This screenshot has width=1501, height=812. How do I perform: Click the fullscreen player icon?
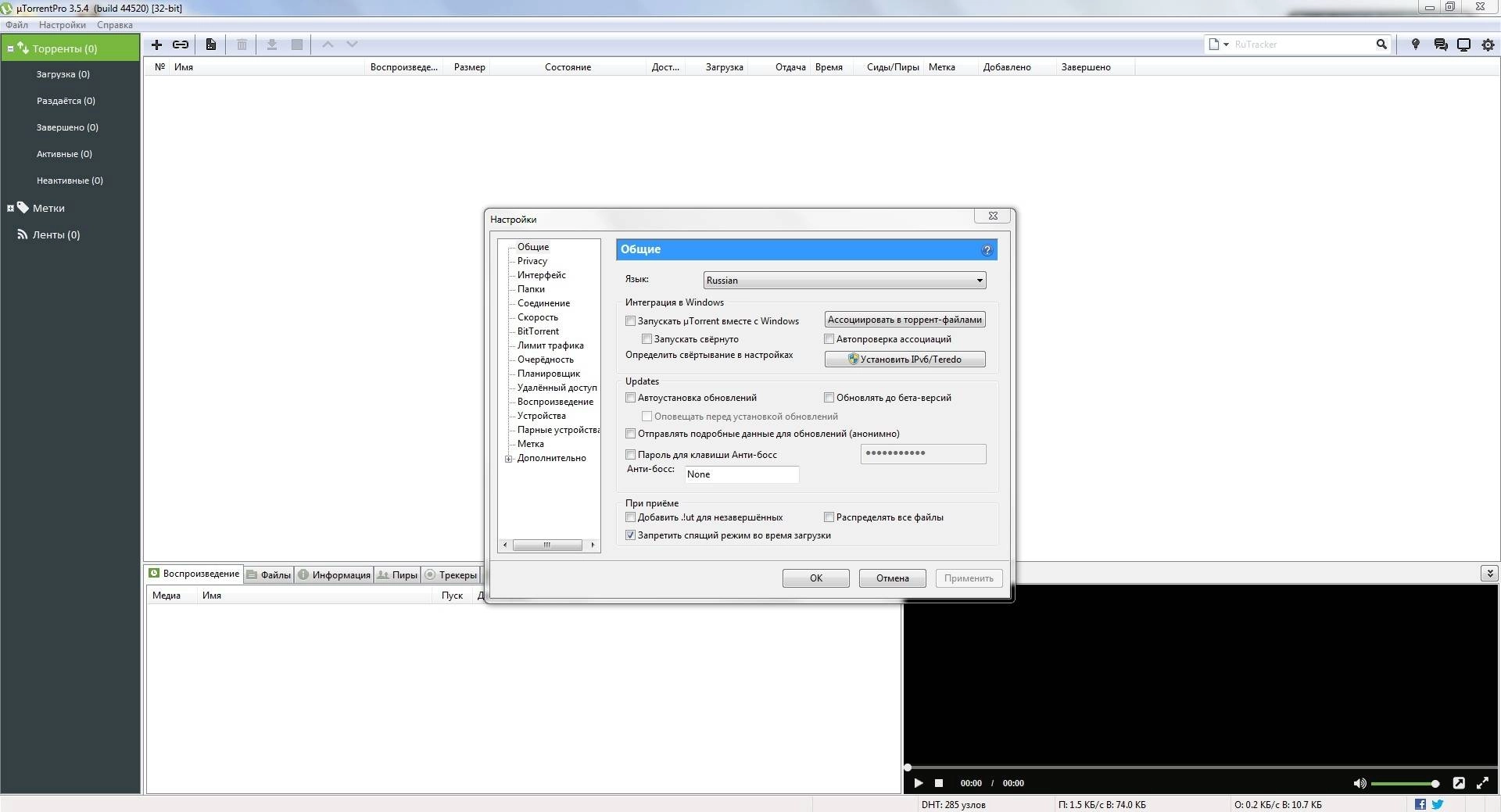click(1482, 783)
